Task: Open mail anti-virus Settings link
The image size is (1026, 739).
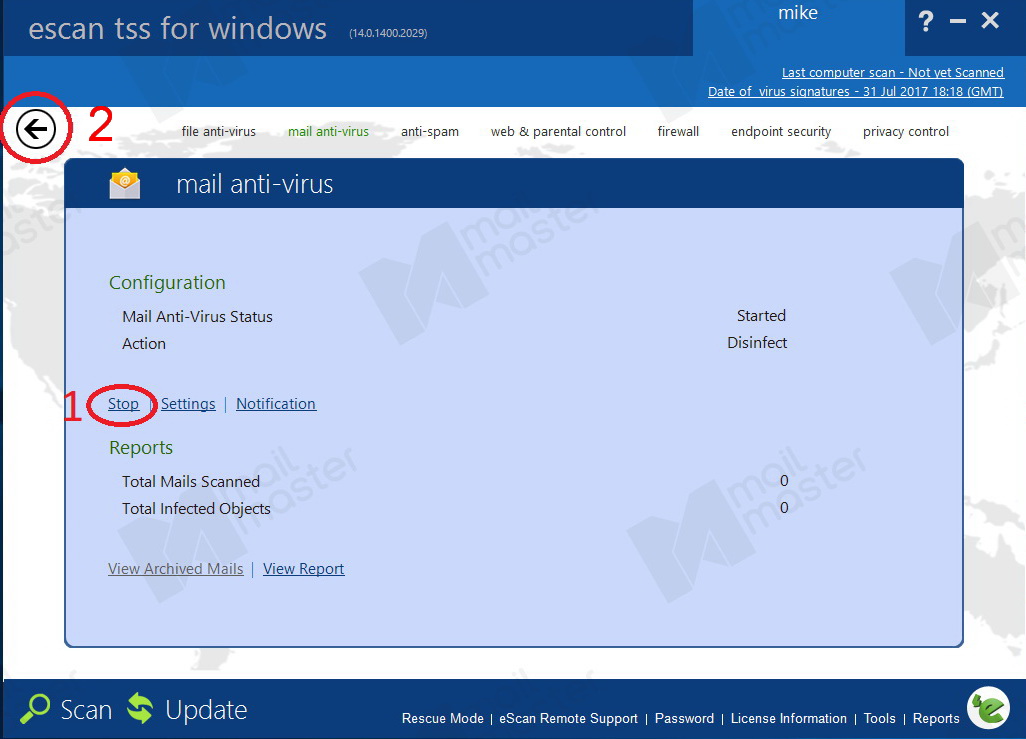Action: click(188, 404)
